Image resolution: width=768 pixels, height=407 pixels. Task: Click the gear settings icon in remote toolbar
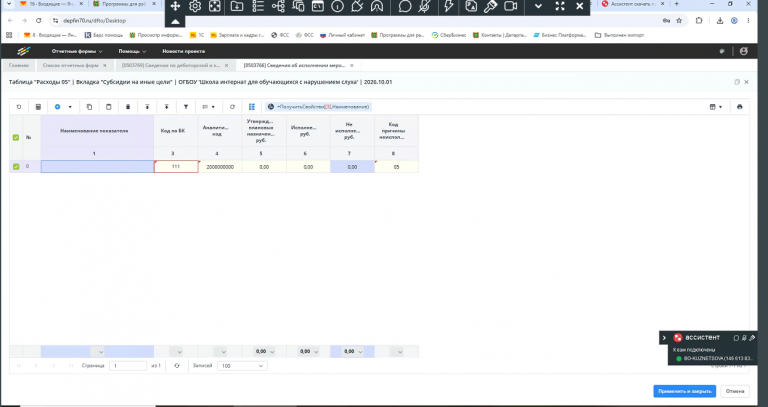click(195, 6)
